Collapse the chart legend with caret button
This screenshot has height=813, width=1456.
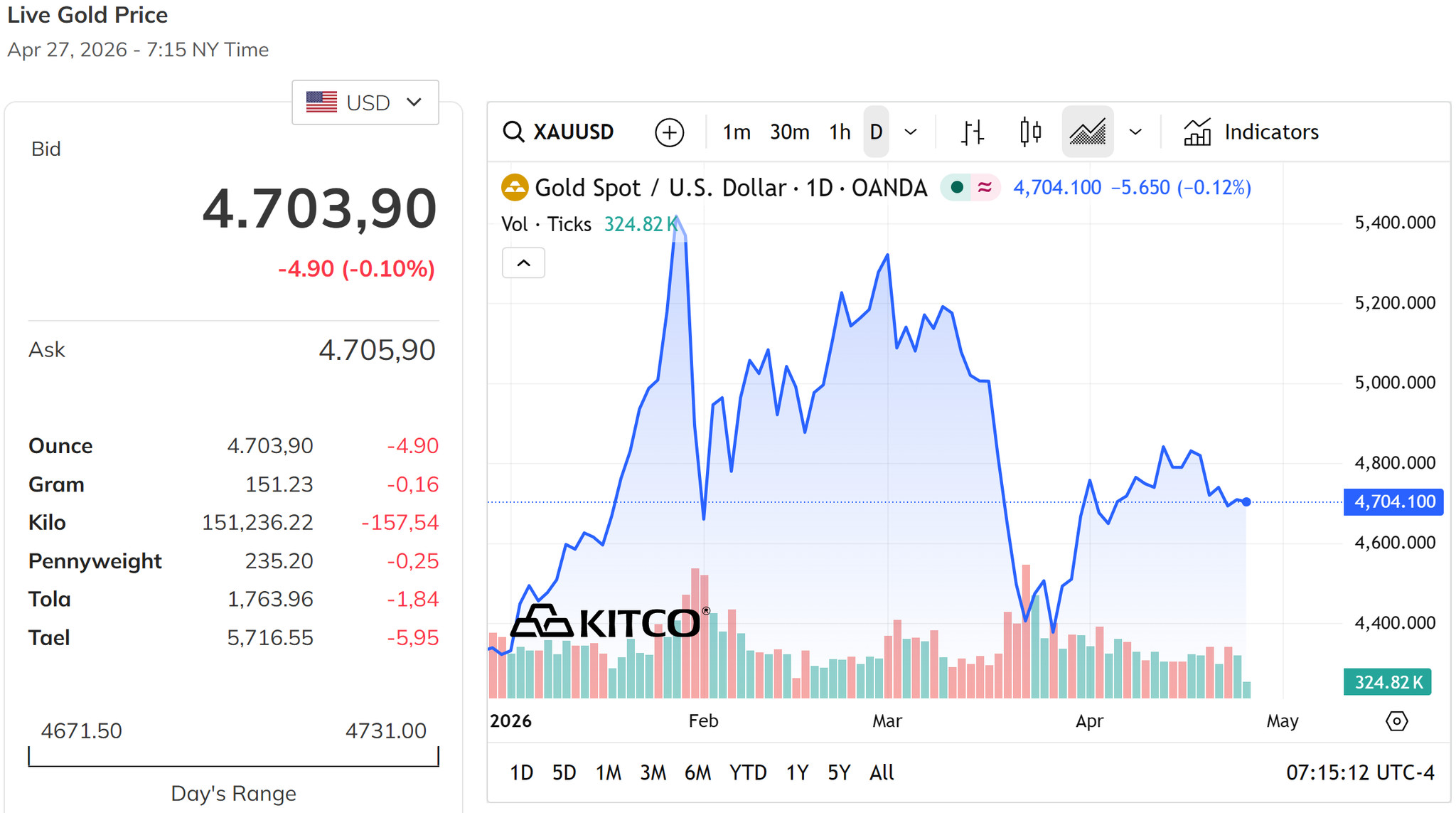click(x=523, y=263)
